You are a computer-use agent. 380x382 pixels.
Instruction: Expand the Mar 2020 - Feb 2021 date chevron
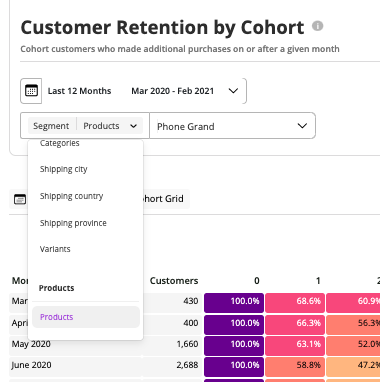click(x=233, y=91)
